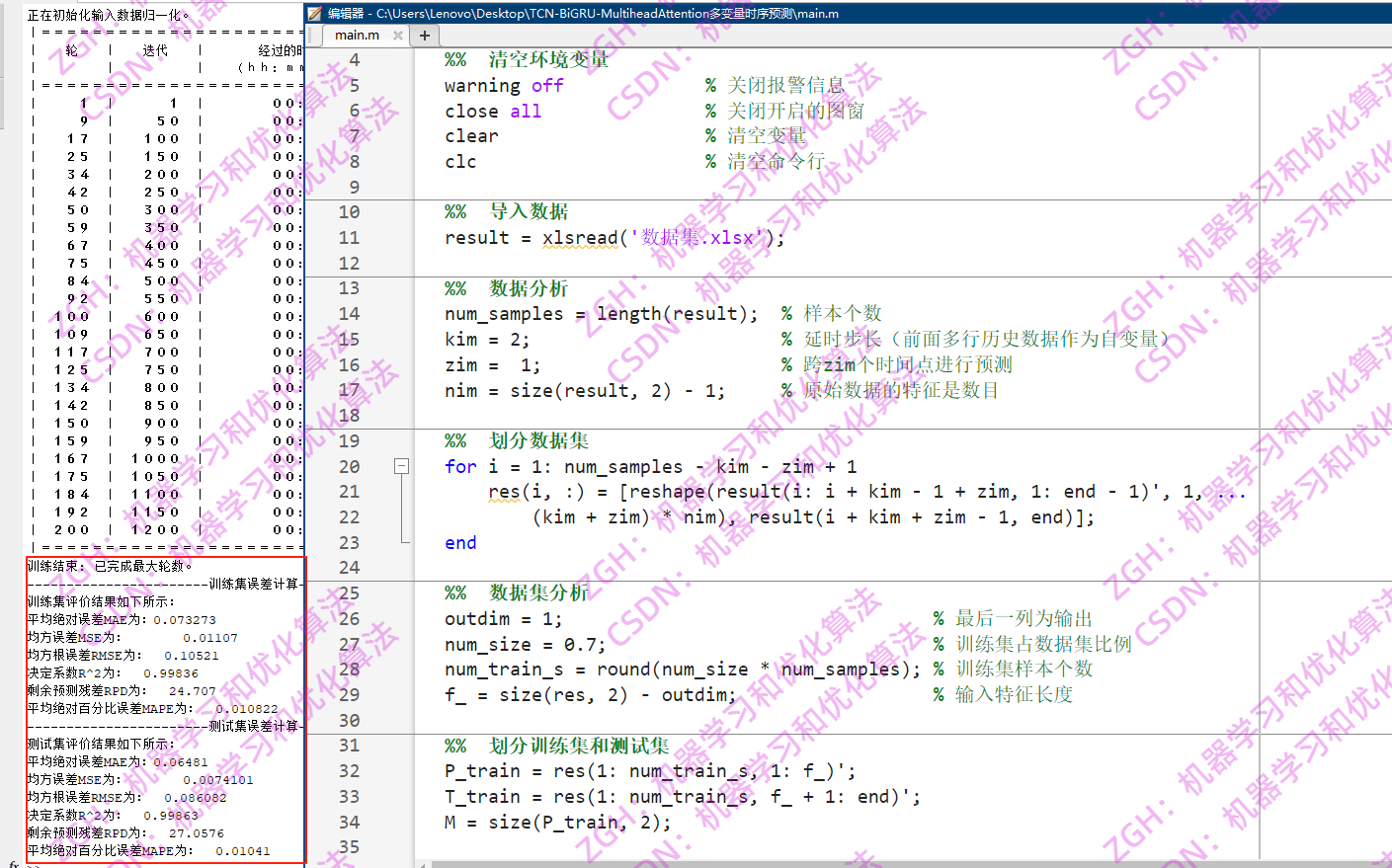Click training MSE value 0.01107
1392x868 pixels.
209,638
